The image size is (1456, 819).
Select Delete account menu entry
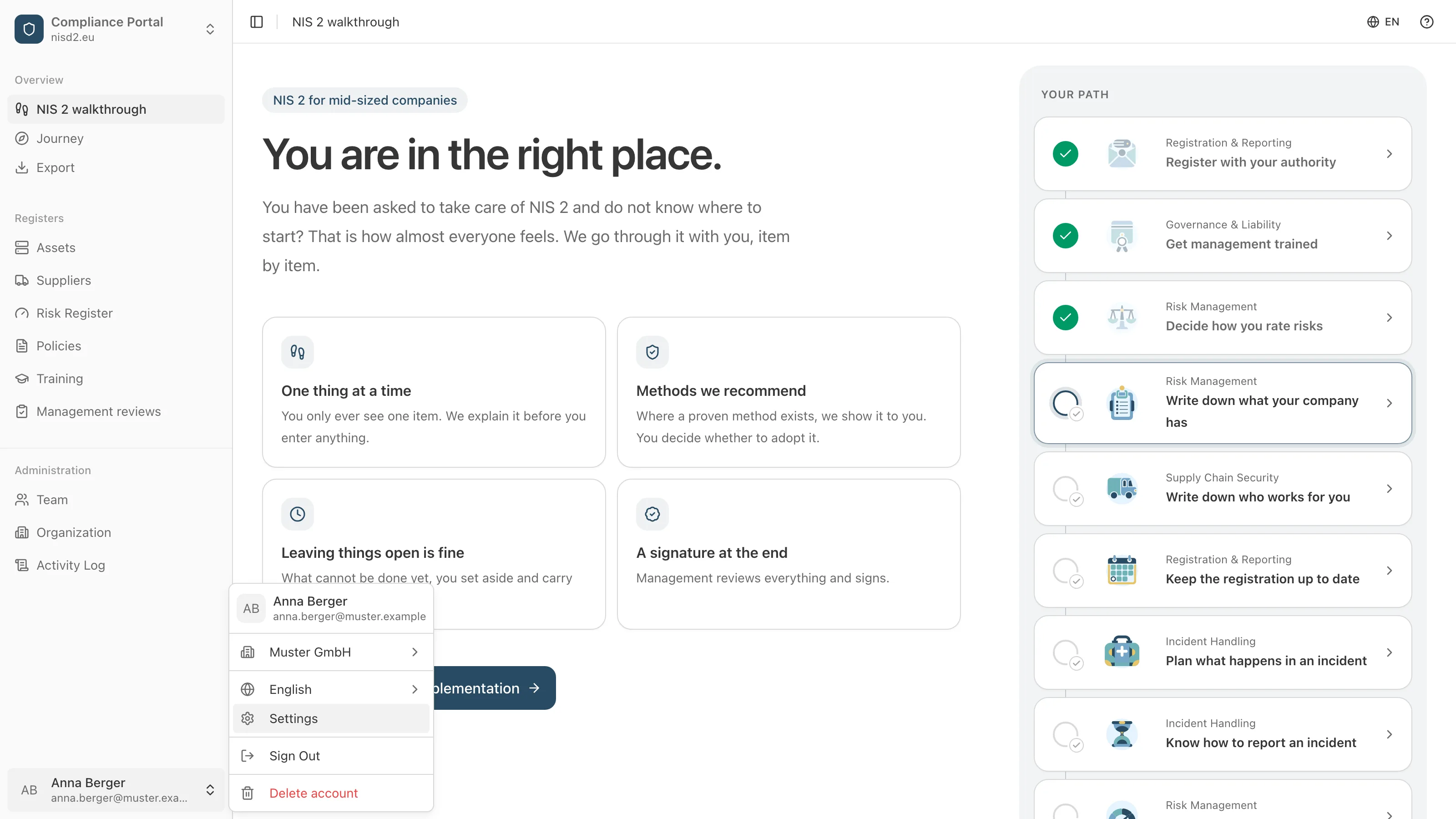(331, 793)
